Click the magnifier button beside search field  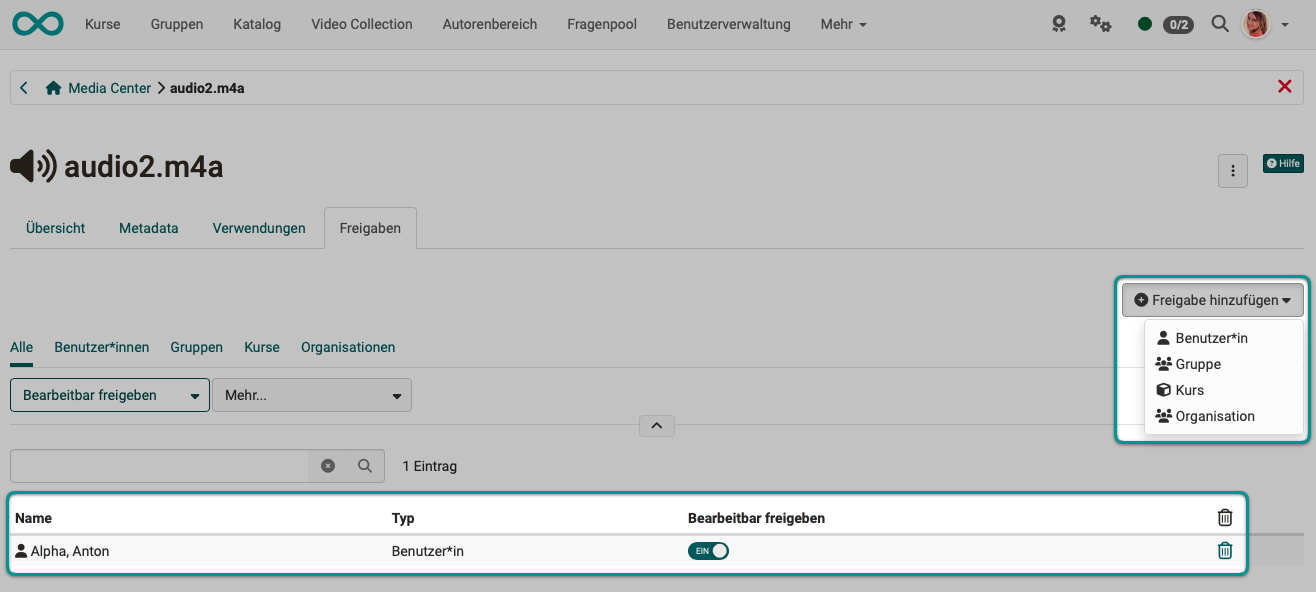[365, 466]
